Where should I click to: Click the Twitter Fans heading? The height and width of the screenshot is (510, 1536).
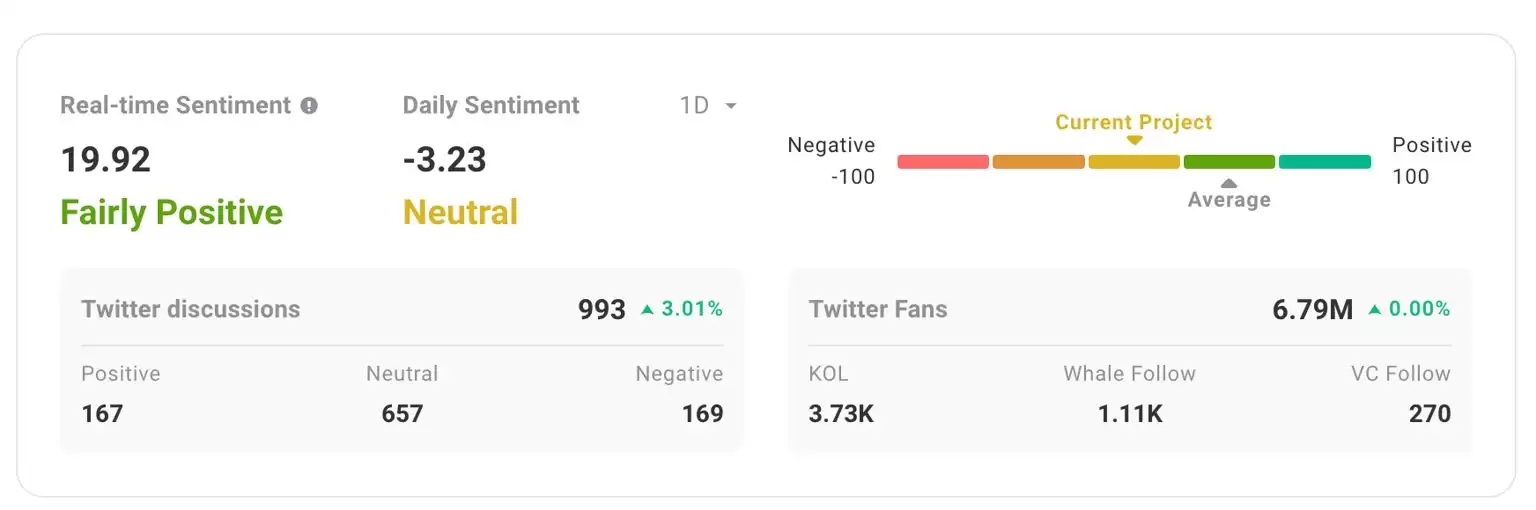[x=878, y=309]
